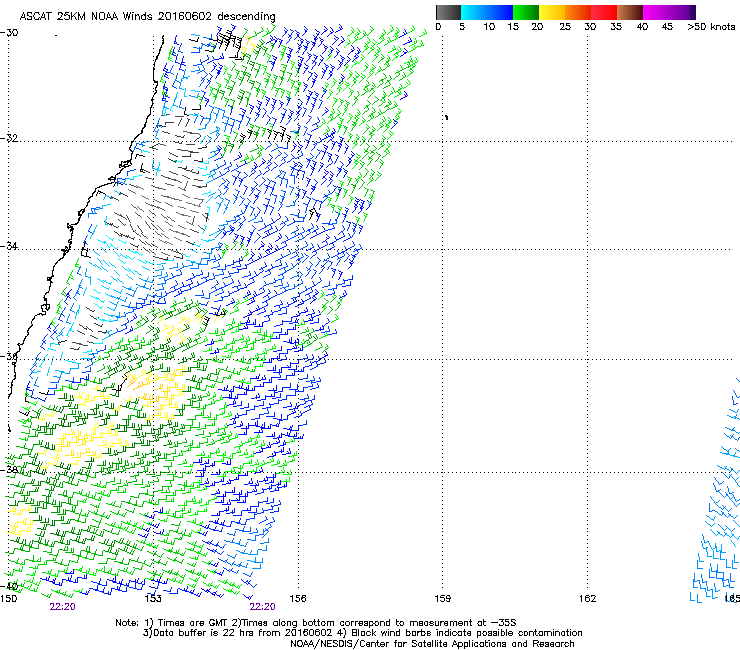Click the '45' label under the color bar
740x650 pixels.
[667, 27]
